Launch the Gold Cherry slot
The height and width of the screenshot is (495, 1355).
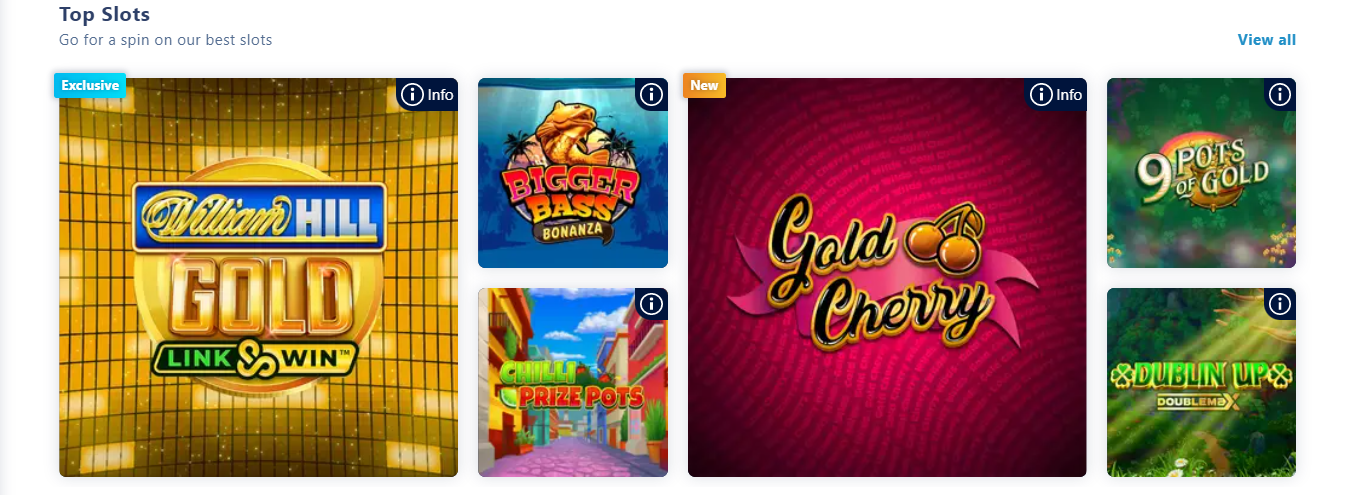point(887,277)
